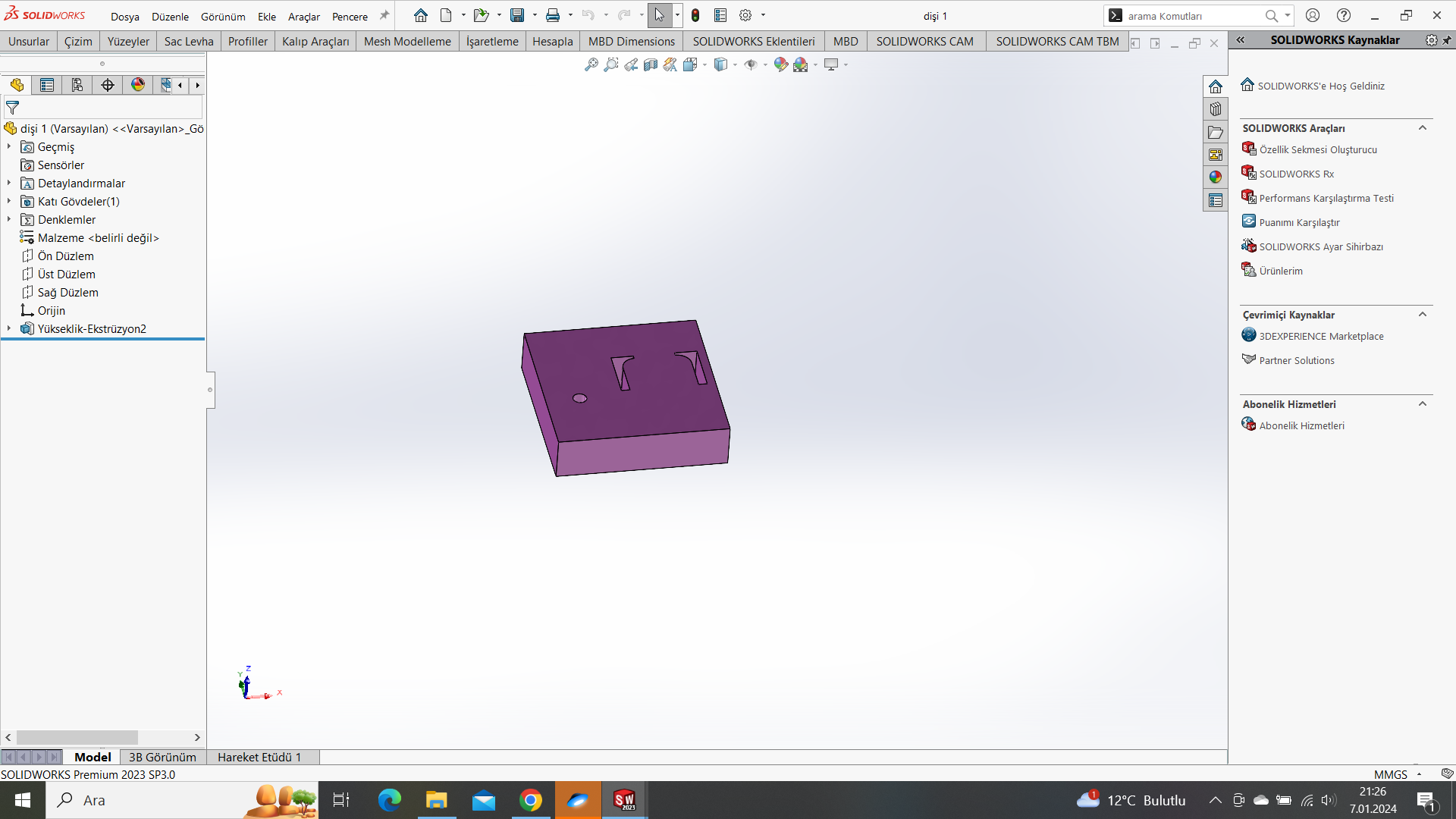Collapse the SOLIDWORKS Araçları section
Viewport: 1456px width, 819px height.
(x=1423, y=128)
